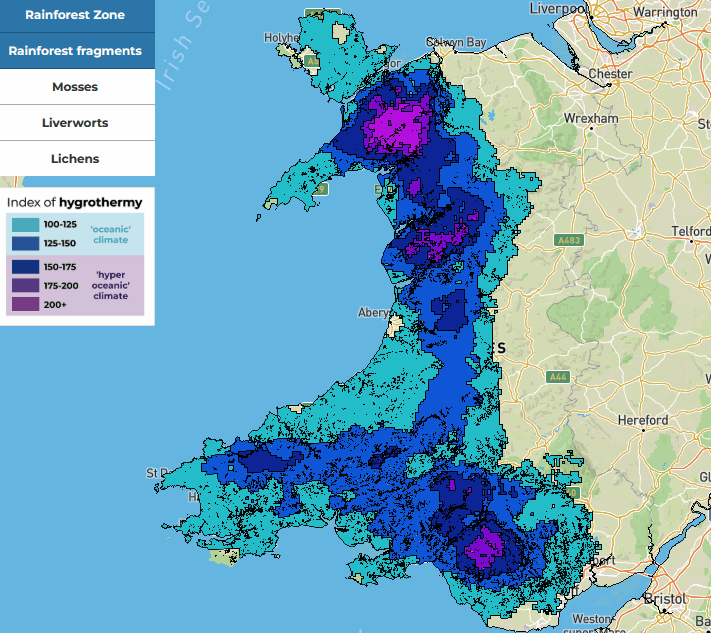This screenshot has height=633, width=711.
Task: Click the Telford label on the map
Action: pyautogui.click(x=691, y=231)
